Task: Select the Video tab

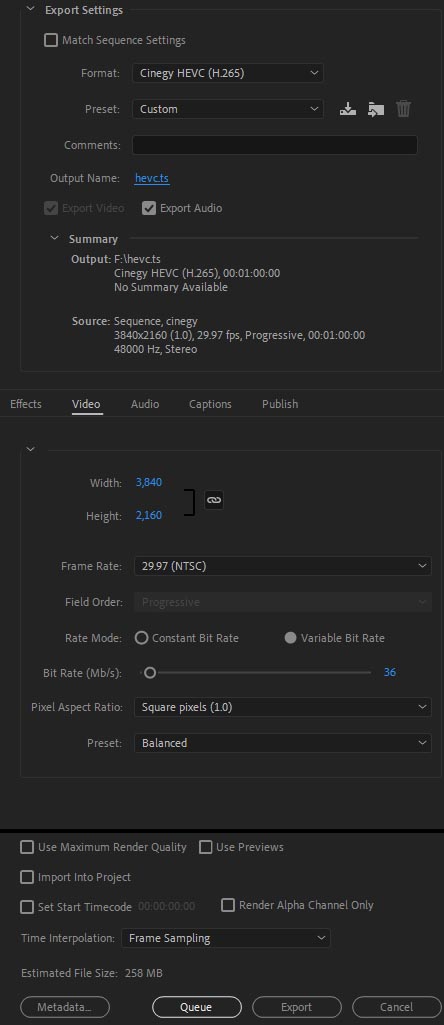Action: click(86, 404)
